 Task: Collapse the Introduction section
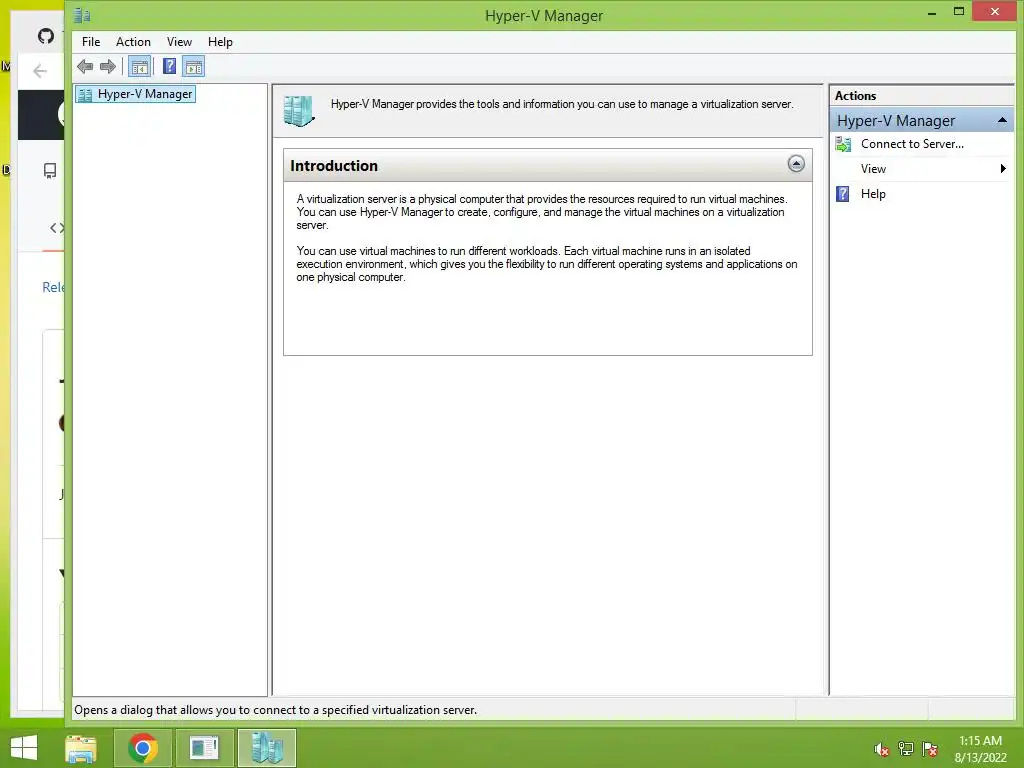click(795, 164)
